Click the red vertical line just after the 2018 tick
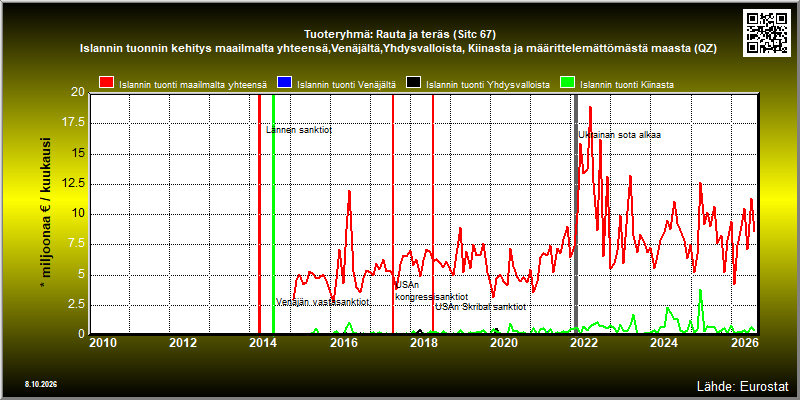The width and height of the screenshot is (800, 400). 433,213
